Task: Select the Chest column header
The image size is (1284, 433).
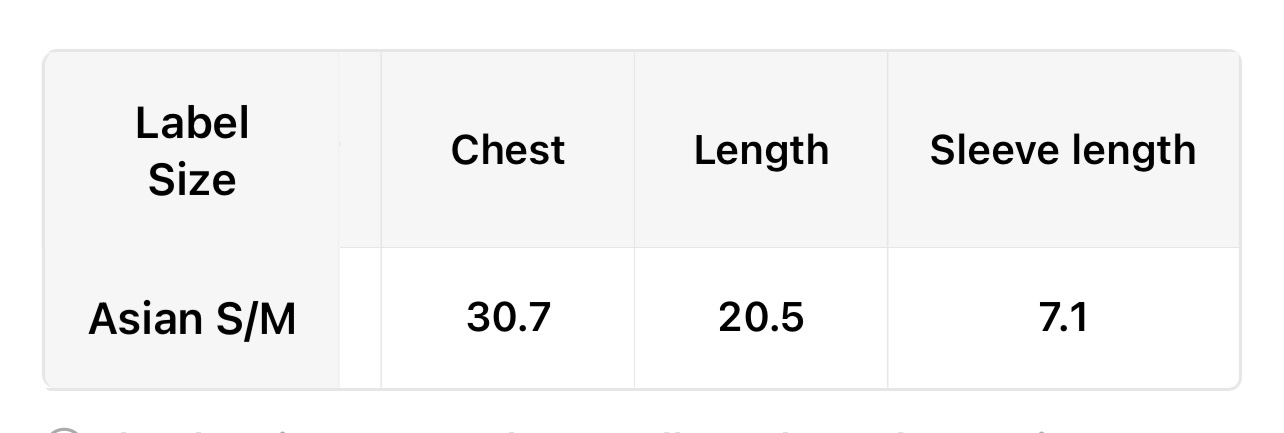Action: [x=508, y=150]
